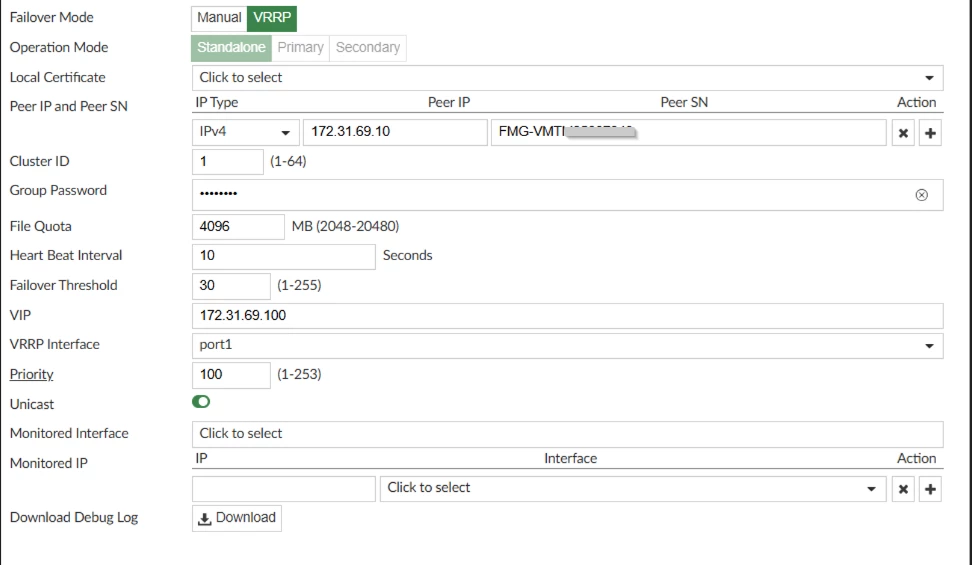This screenshot has height=565, width=972.
Task: Add a new Monitored IP row
Action: click(x=930, y=489)
